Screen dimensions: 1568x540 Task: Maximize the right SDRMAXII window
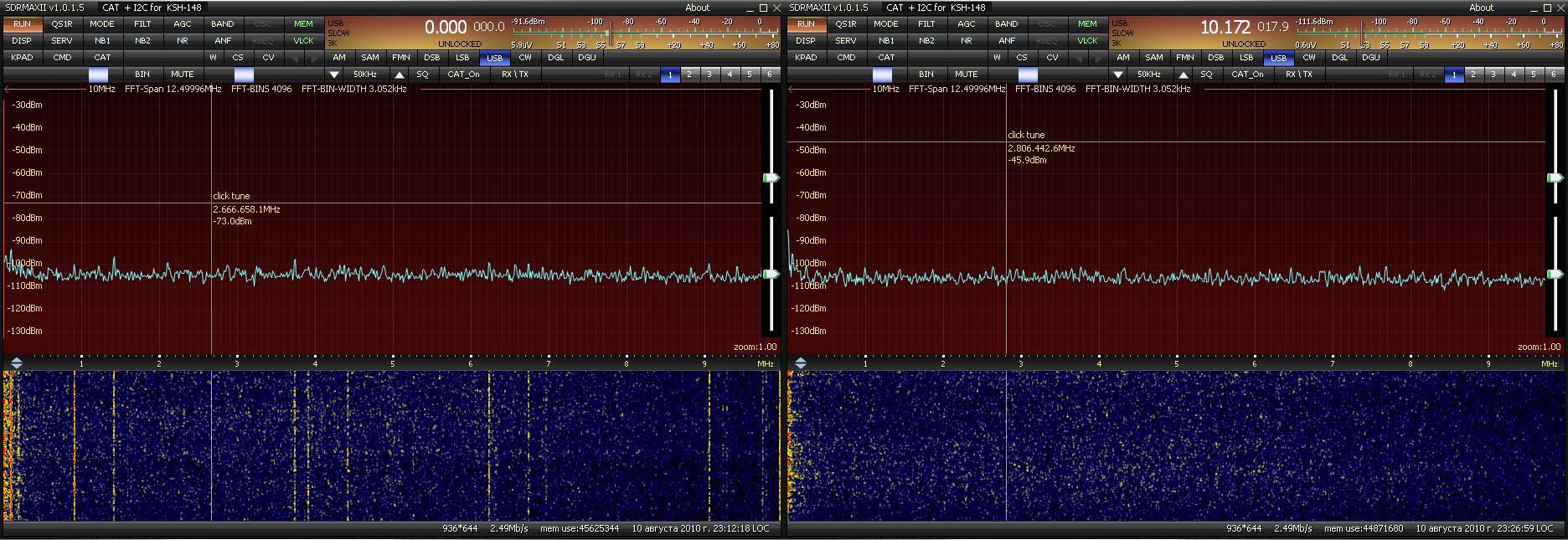pos(1547,8)
